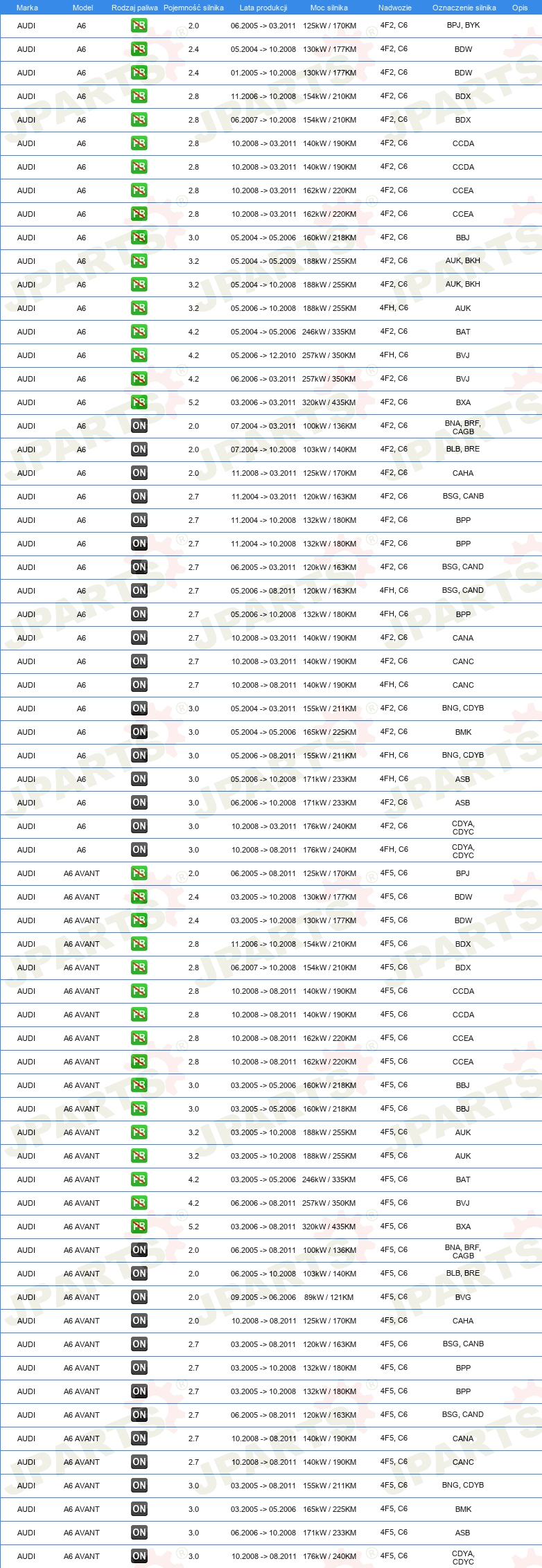Image resolution: width=542 pixels, height=1568 pixels.
Task: Select BVG engine code cell
Action: pyautogui.click(x=463, y=1297)
